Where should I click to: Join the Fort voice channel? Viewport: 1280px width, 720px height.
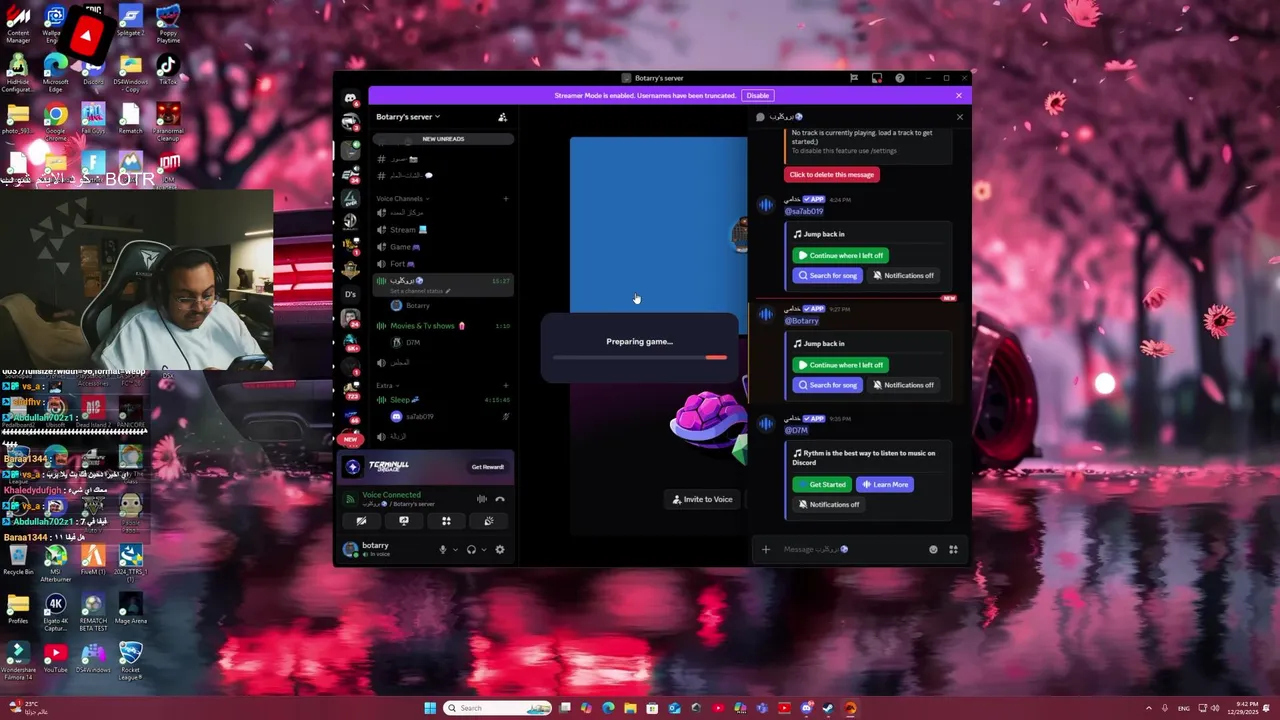click(x=443, y=264)
